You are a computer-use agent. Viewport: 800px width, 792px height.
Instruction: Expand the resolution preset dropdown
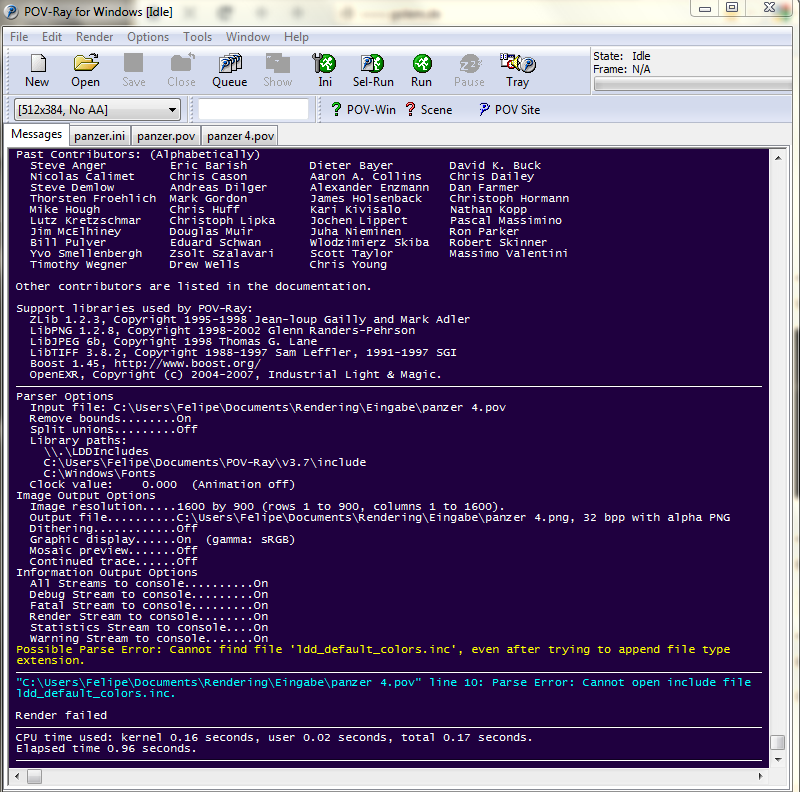coord(173,110)
